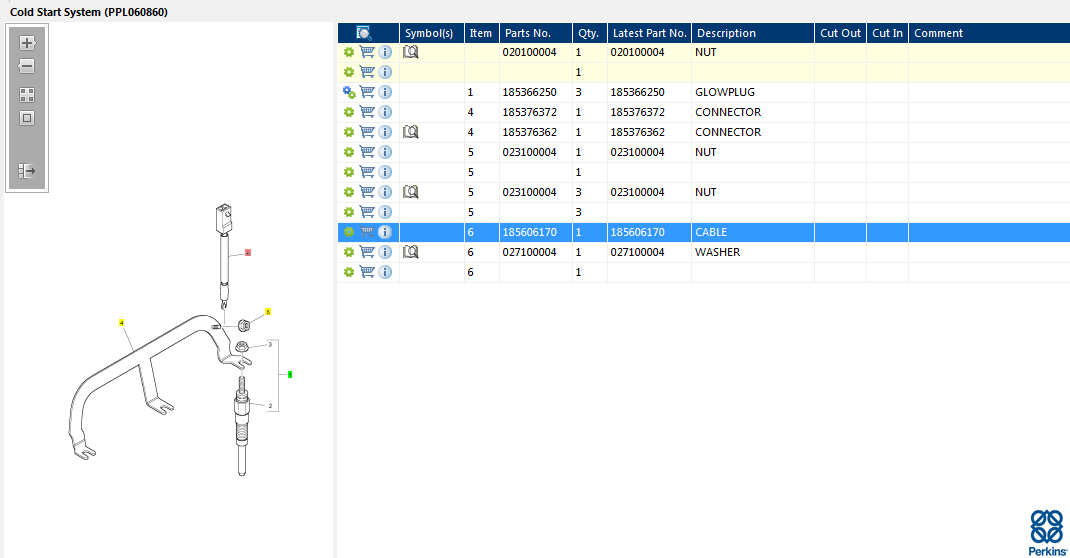Sort by the Description column header
1070x558 pixels.
pos(726,33)
